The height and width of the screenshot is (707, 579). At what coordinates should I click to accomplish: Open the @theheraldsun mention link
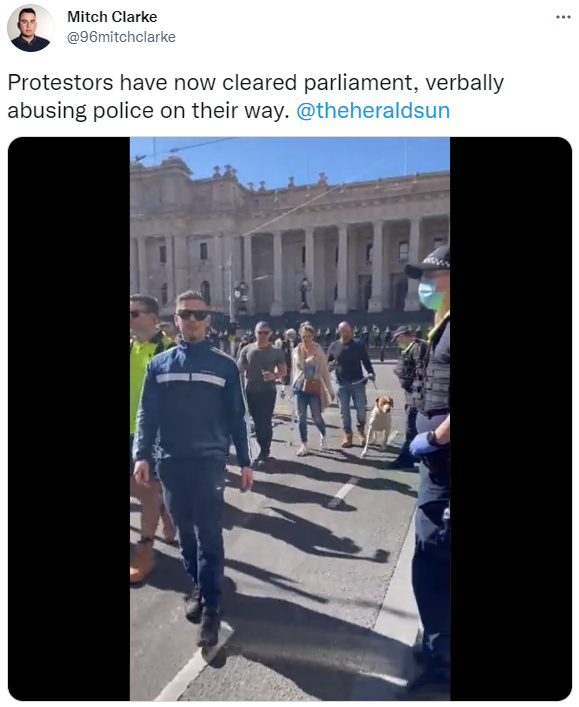pos(373,110)
